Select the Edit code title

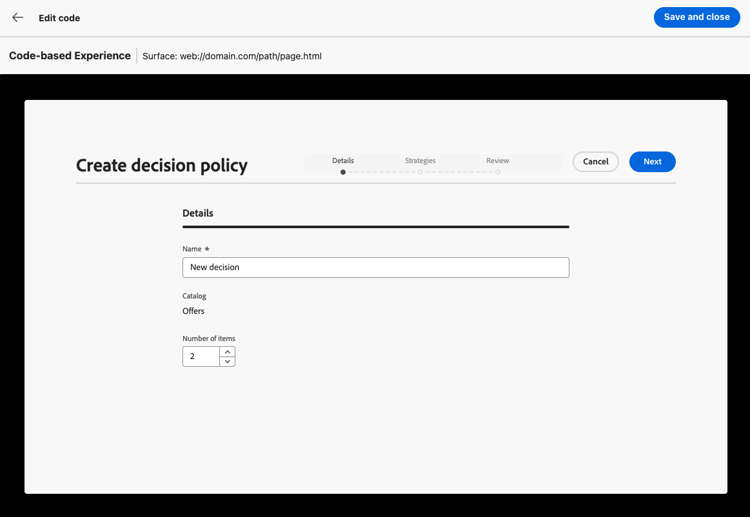59,18
